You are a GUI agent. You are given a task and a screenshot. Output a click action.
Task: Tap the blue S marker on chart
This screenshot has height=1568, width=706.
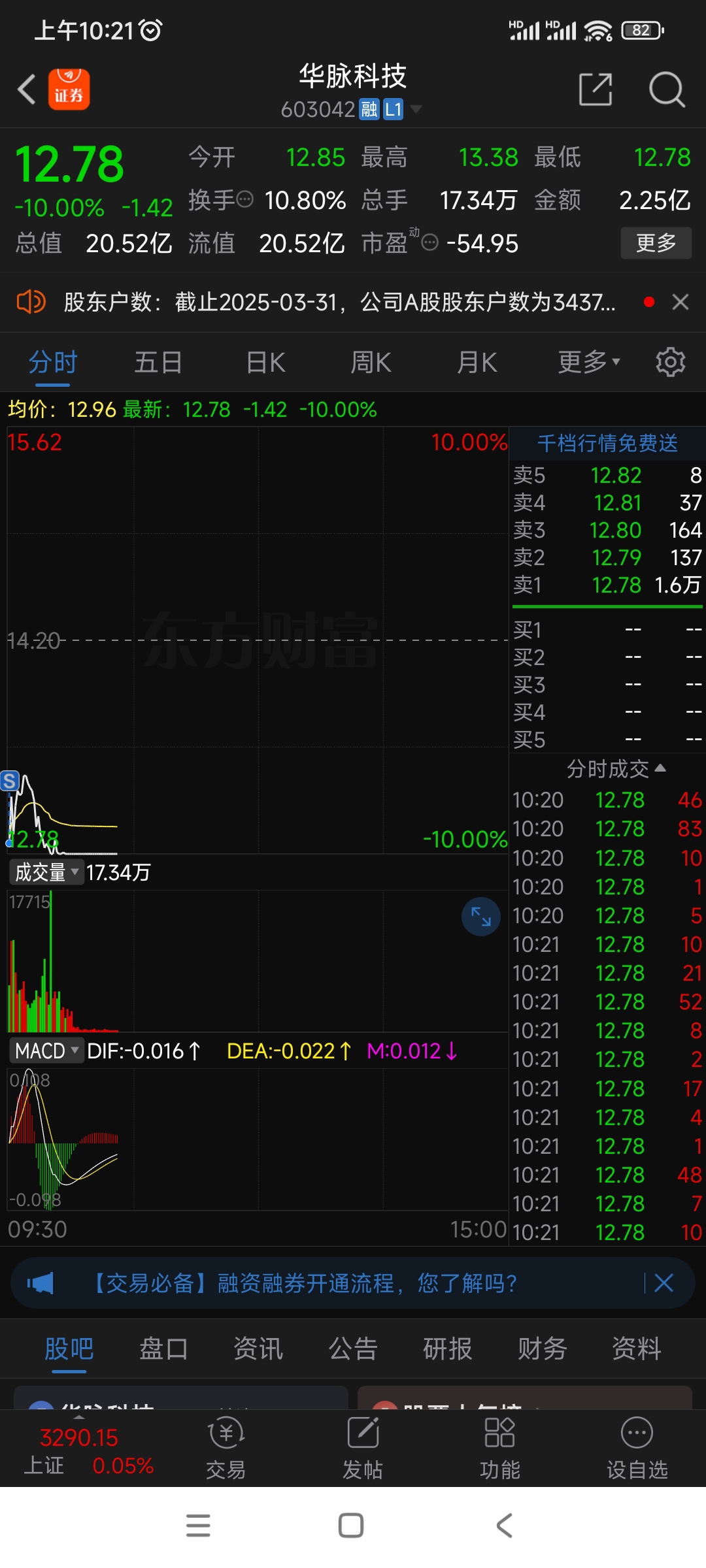click(10, 781)
